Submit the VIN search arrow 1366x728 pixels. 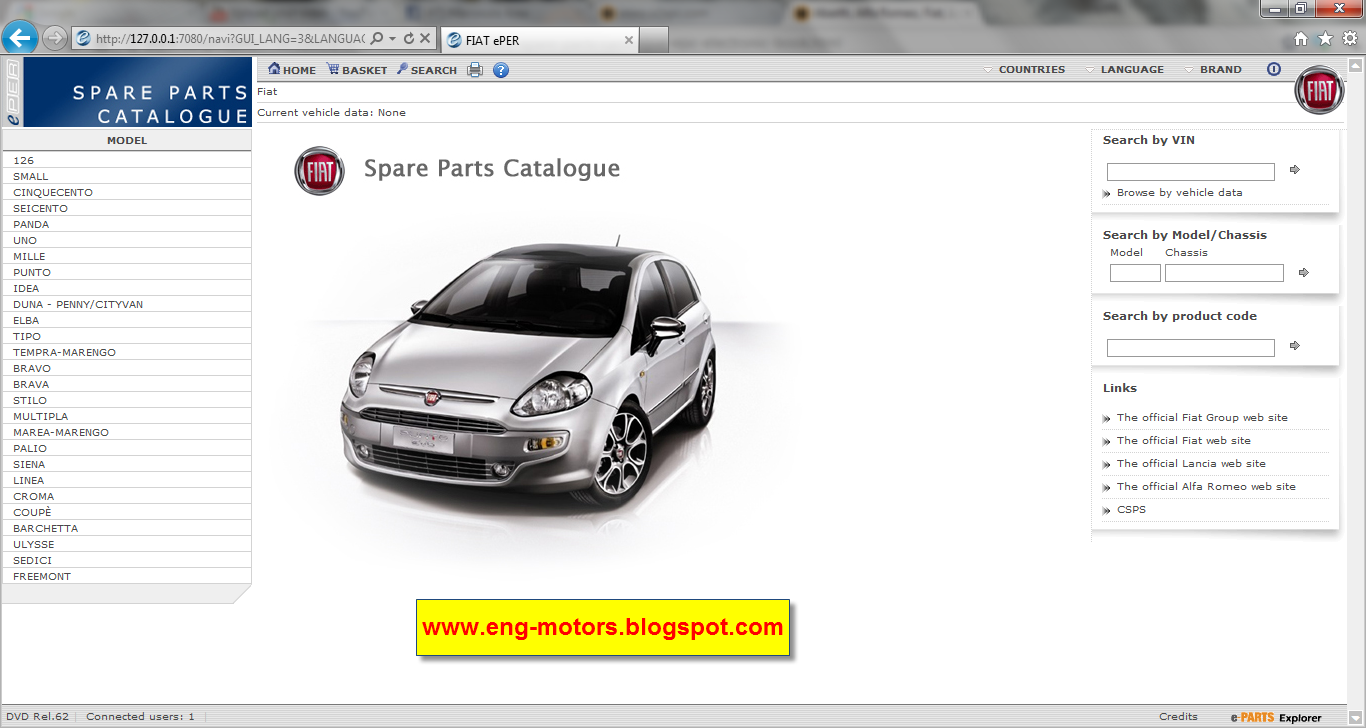(x=1295, y=170)
